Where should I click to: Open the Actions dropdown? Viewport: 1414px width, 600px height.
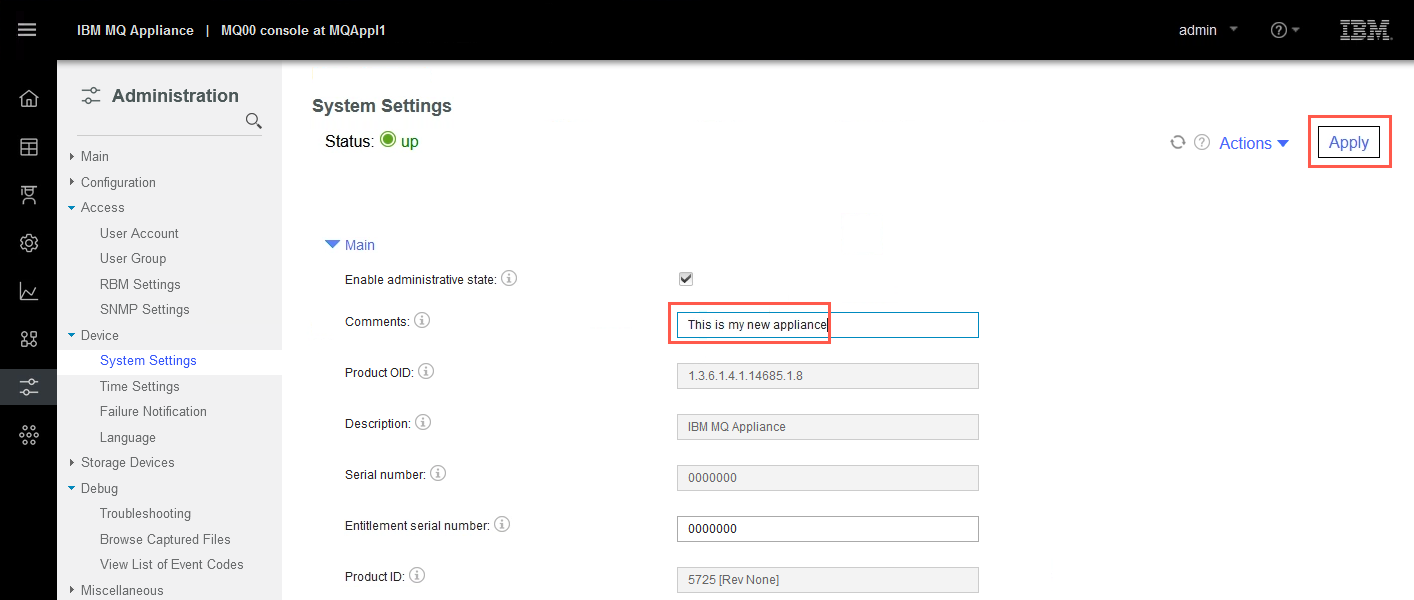tap(1254, 144)
